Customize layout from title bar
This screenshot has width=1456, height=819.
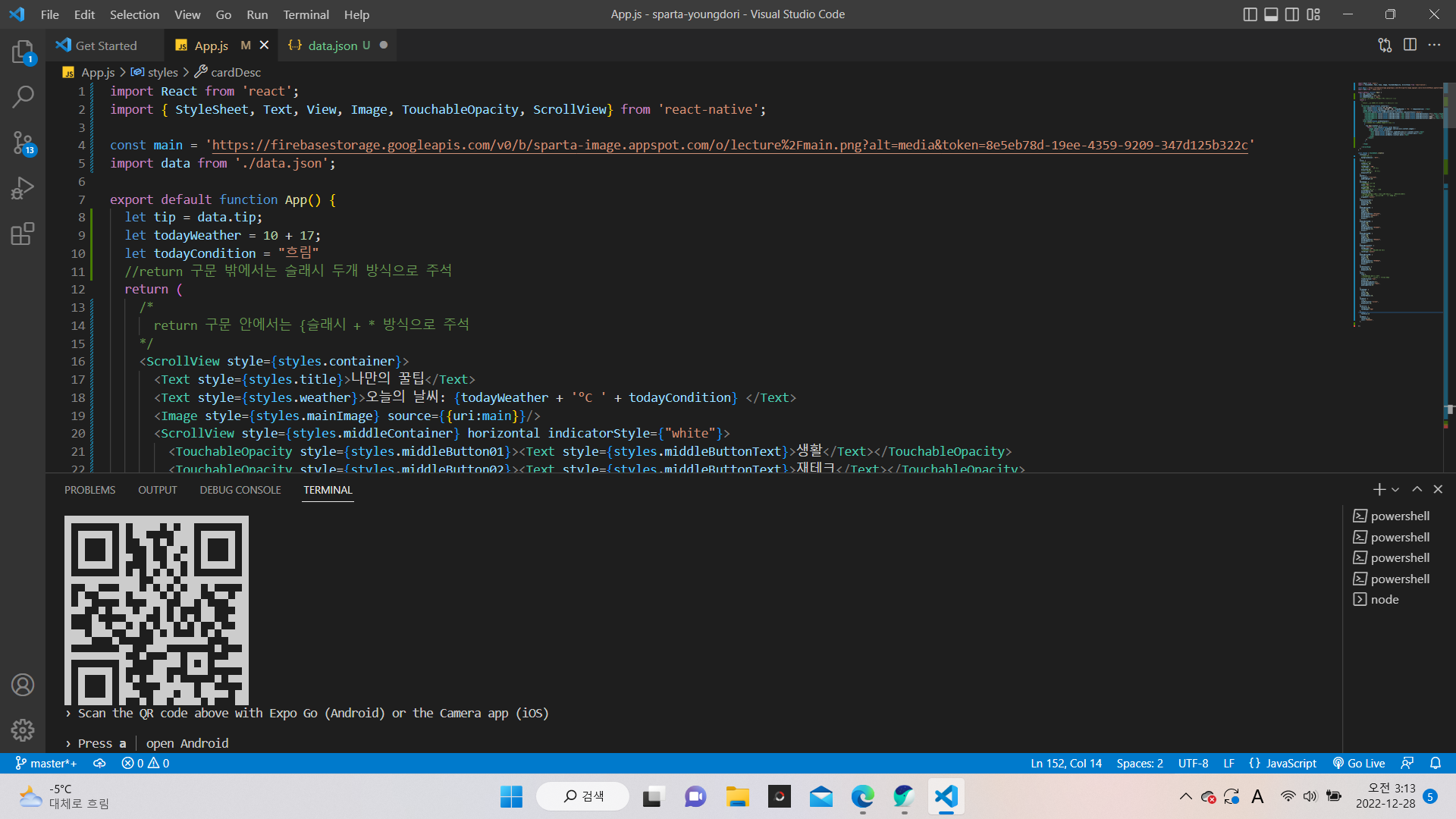1313,14
